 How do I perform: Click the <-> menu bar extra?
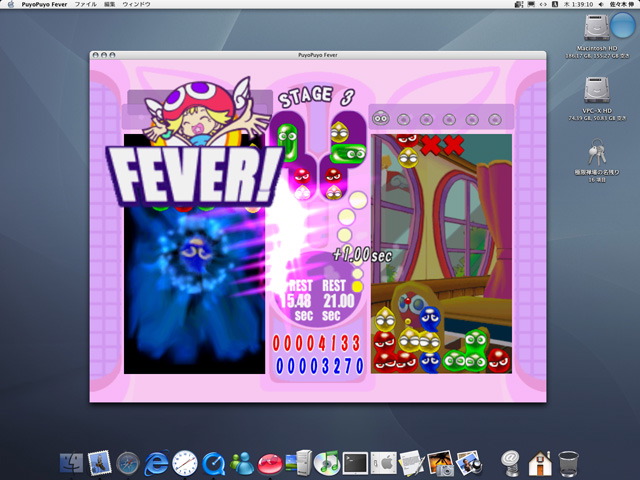(x=543, y=4)
